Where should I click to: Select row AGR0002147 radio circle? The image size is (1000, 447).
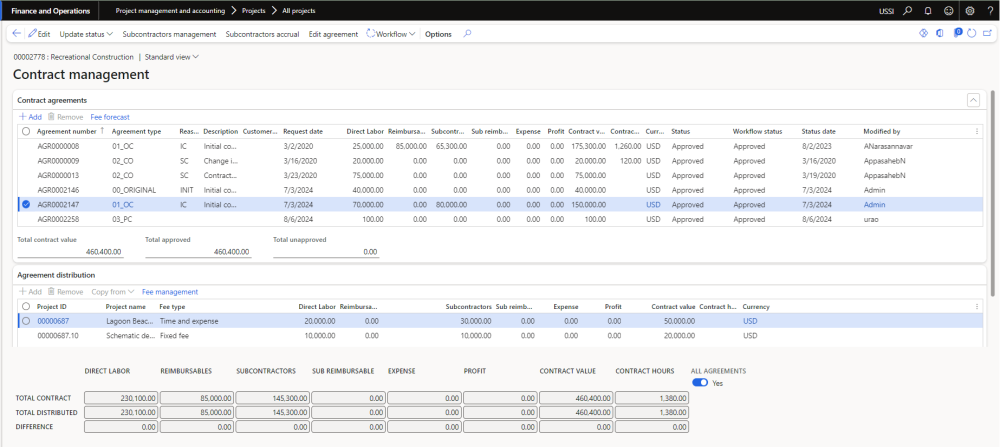(25, 204)
